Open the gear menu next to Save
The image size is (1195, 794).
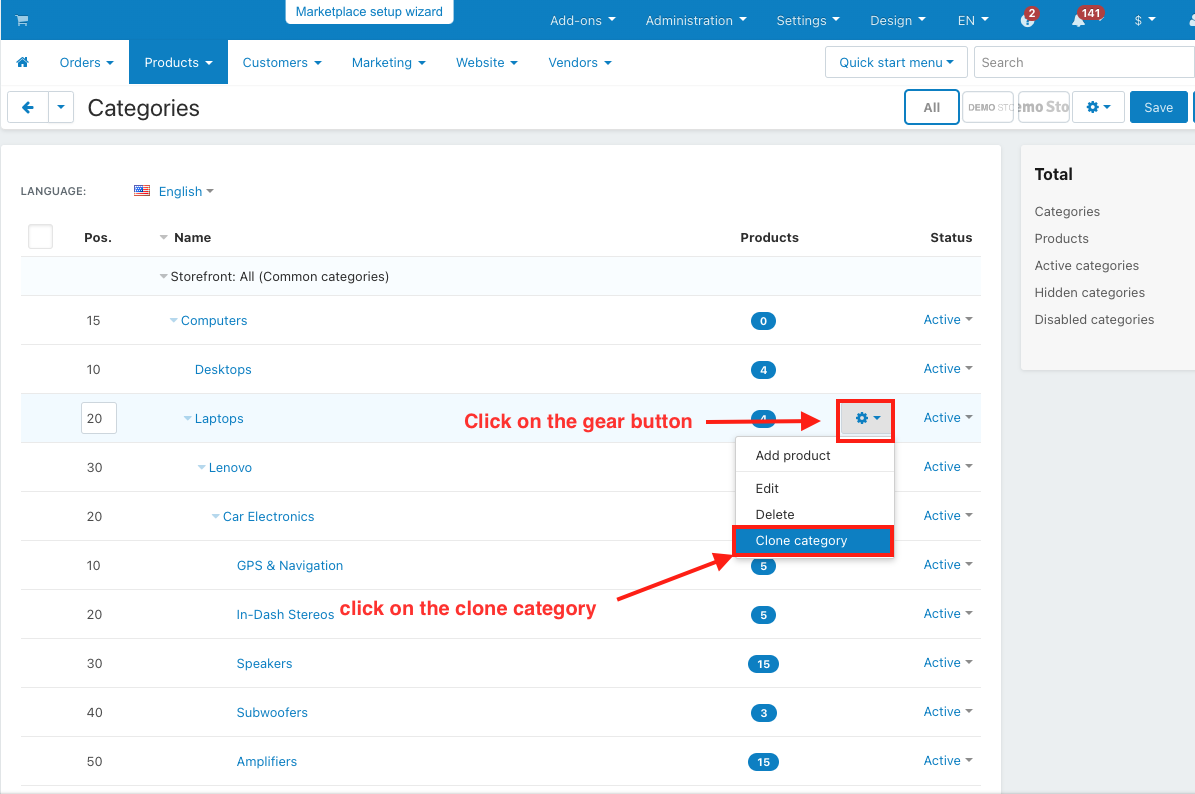pos(1098,107)
